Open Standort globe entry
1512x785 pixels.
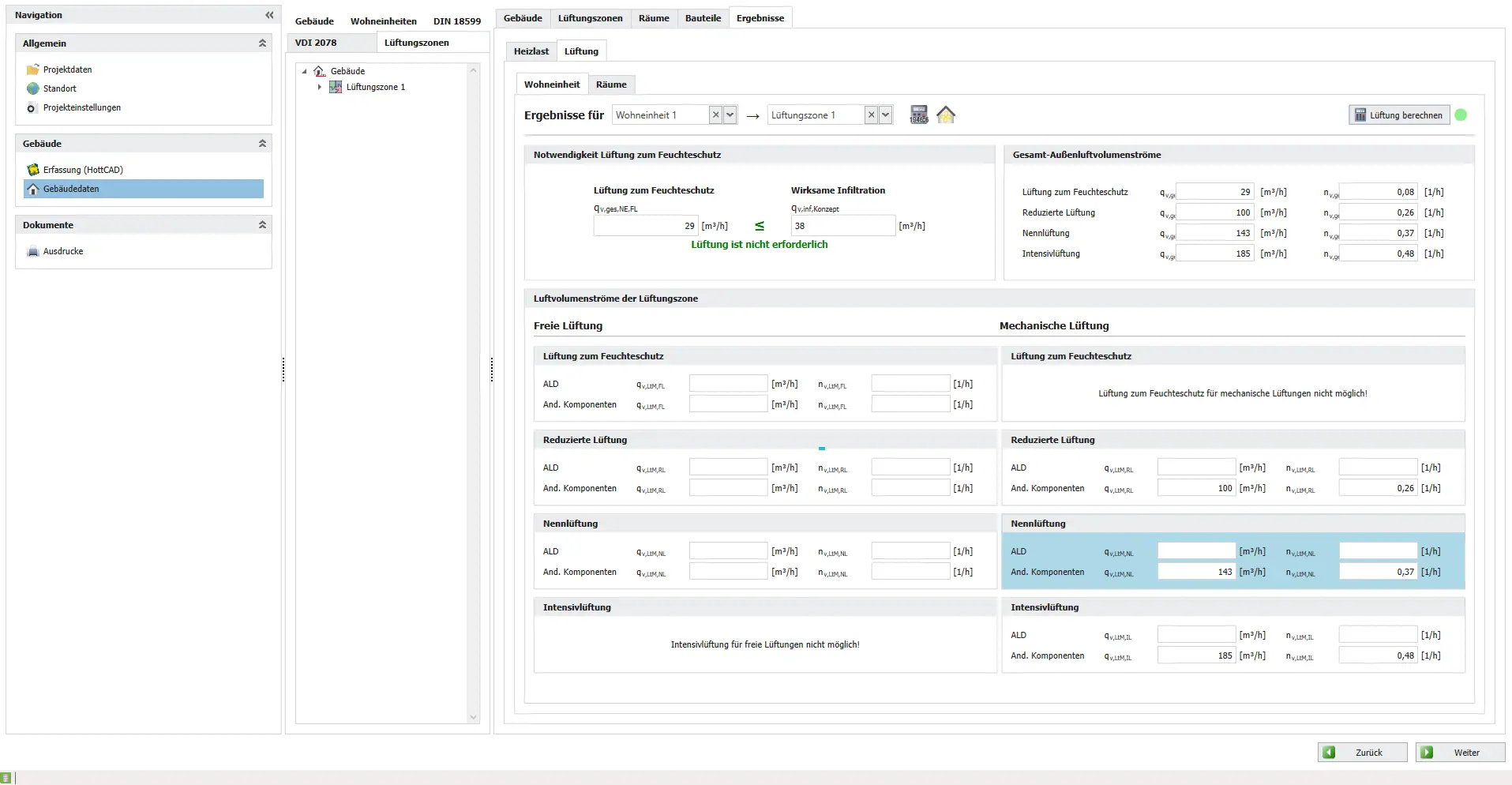click(x=59, y=88)
